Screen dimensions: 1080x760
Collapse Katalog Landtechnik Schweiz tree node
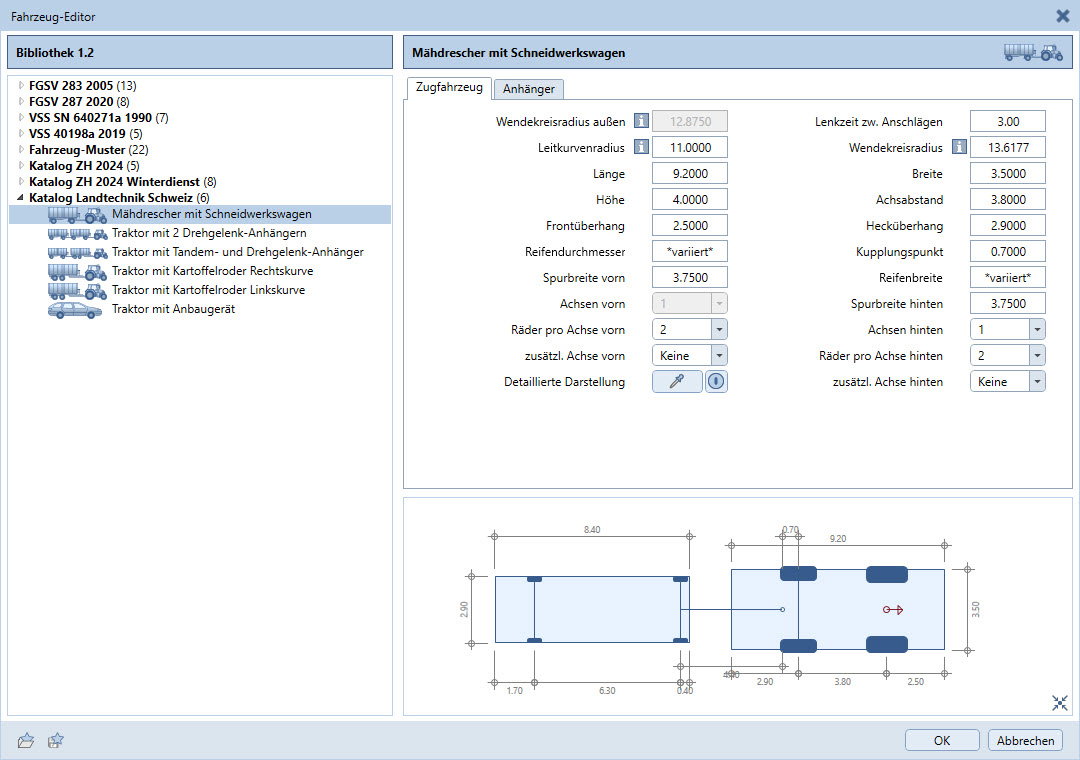(x=21, y=198)
